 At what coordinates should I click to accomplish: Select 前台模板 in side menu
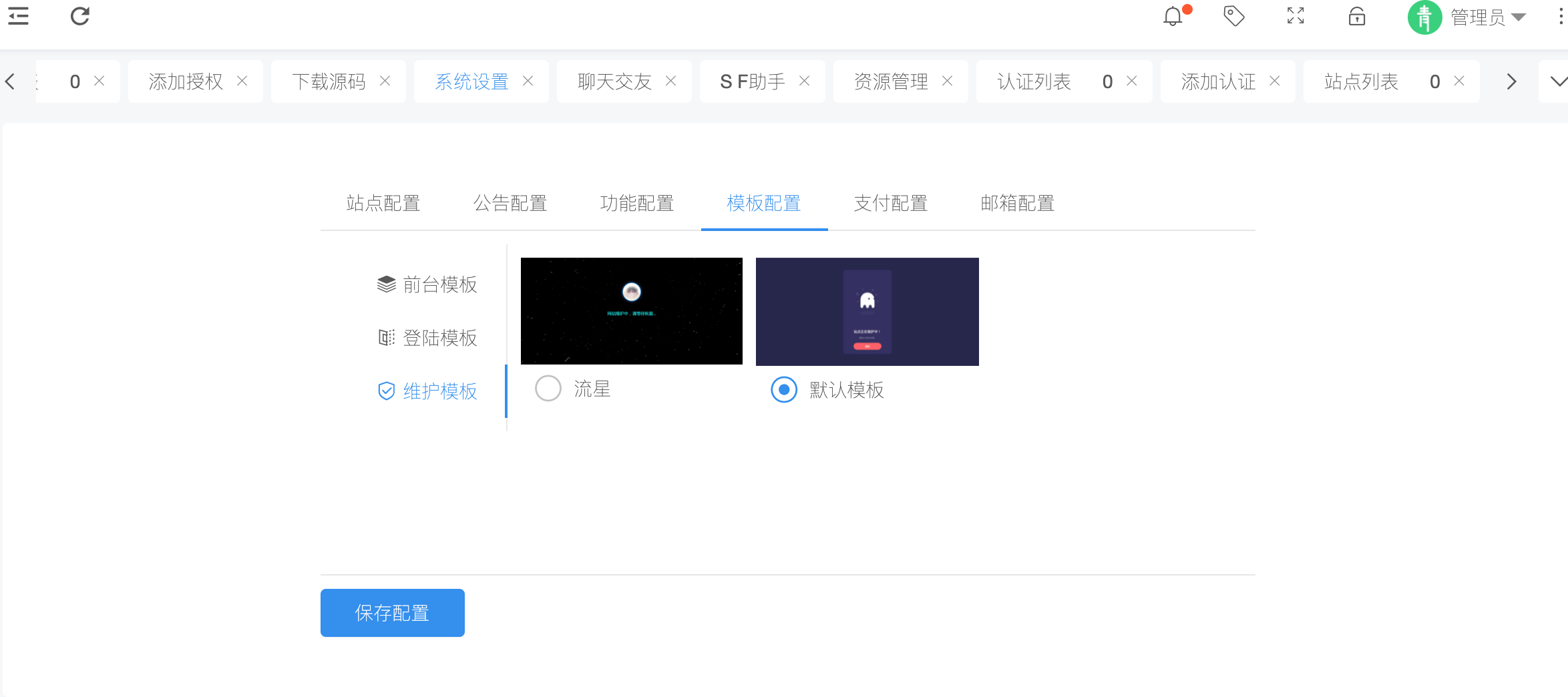[427, 284]
